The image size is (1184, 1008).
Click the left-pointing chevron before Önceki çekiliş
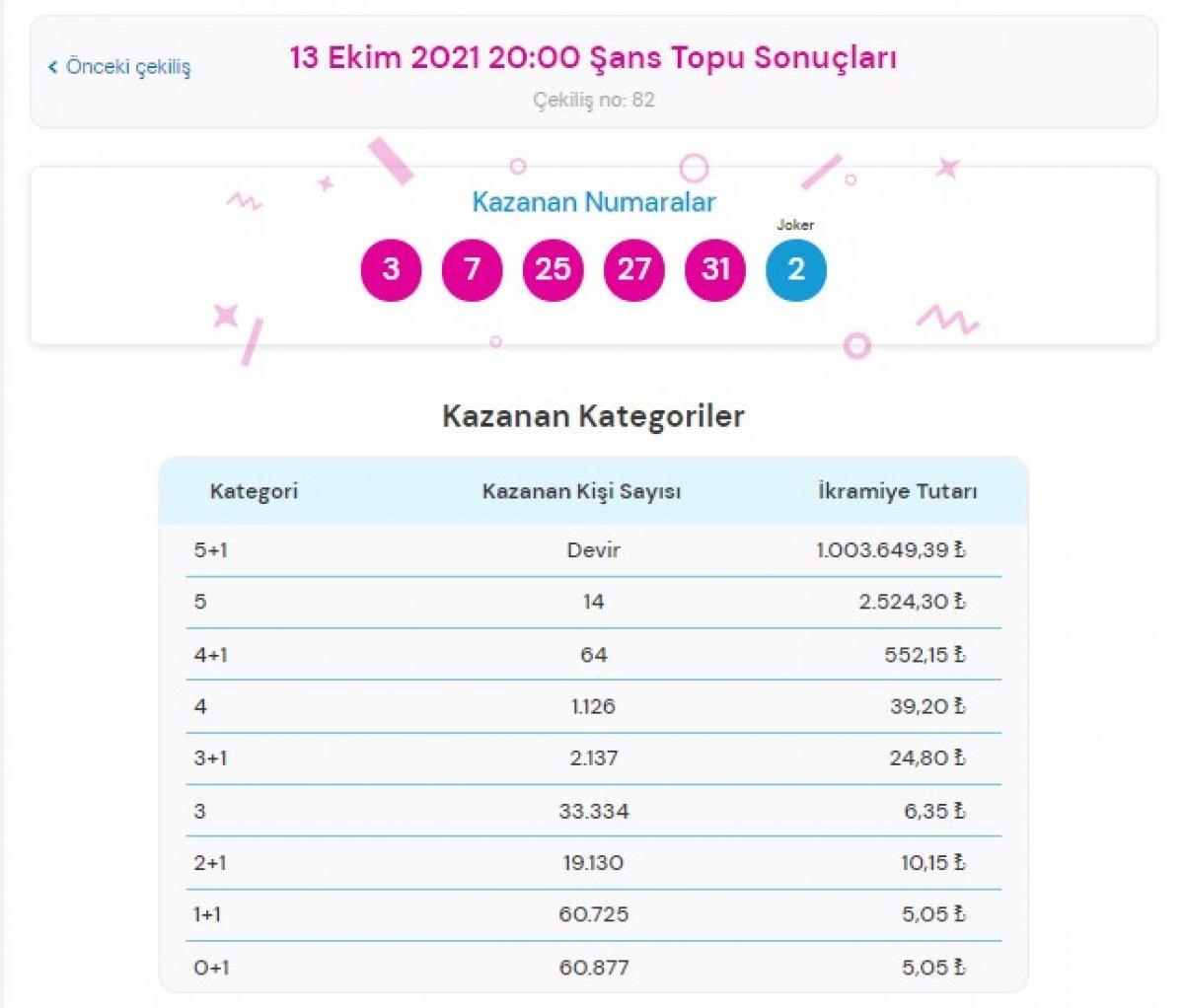[x=51, y=65]
